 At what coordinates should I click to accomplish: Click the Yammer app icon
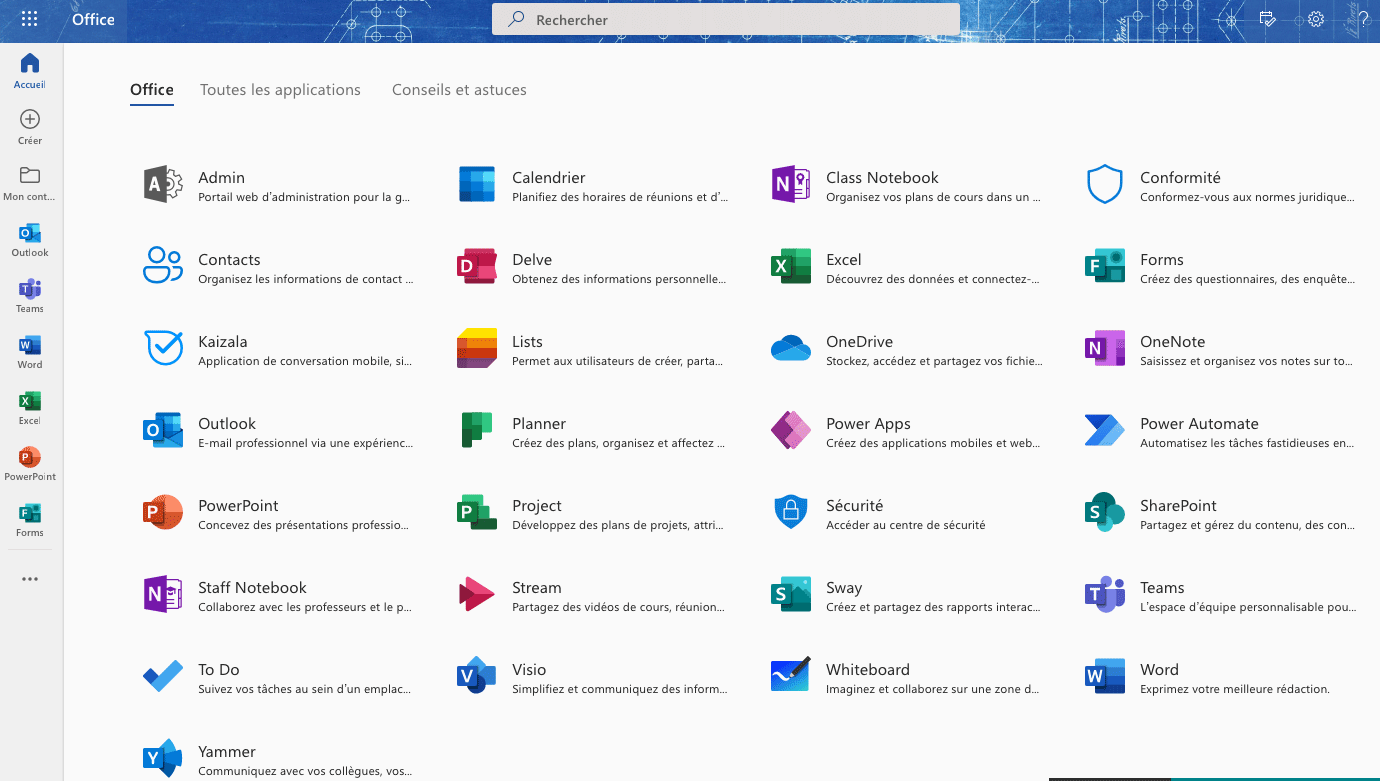163,759
